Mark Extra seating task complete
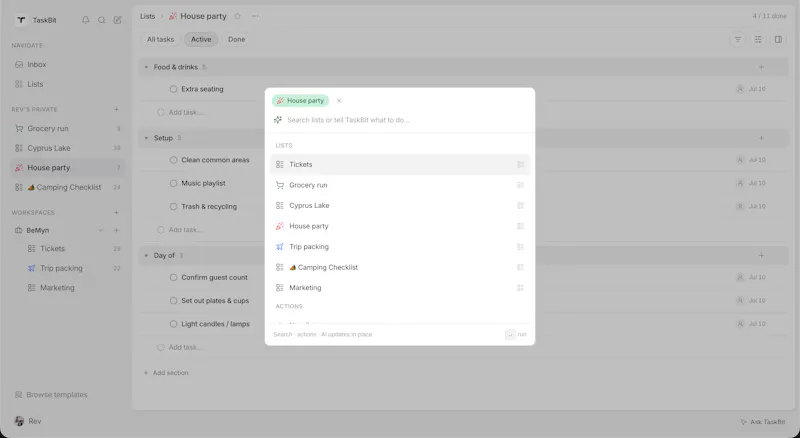Image resolution: width=800 pixels, height=438 pixels. coord(173,89)
